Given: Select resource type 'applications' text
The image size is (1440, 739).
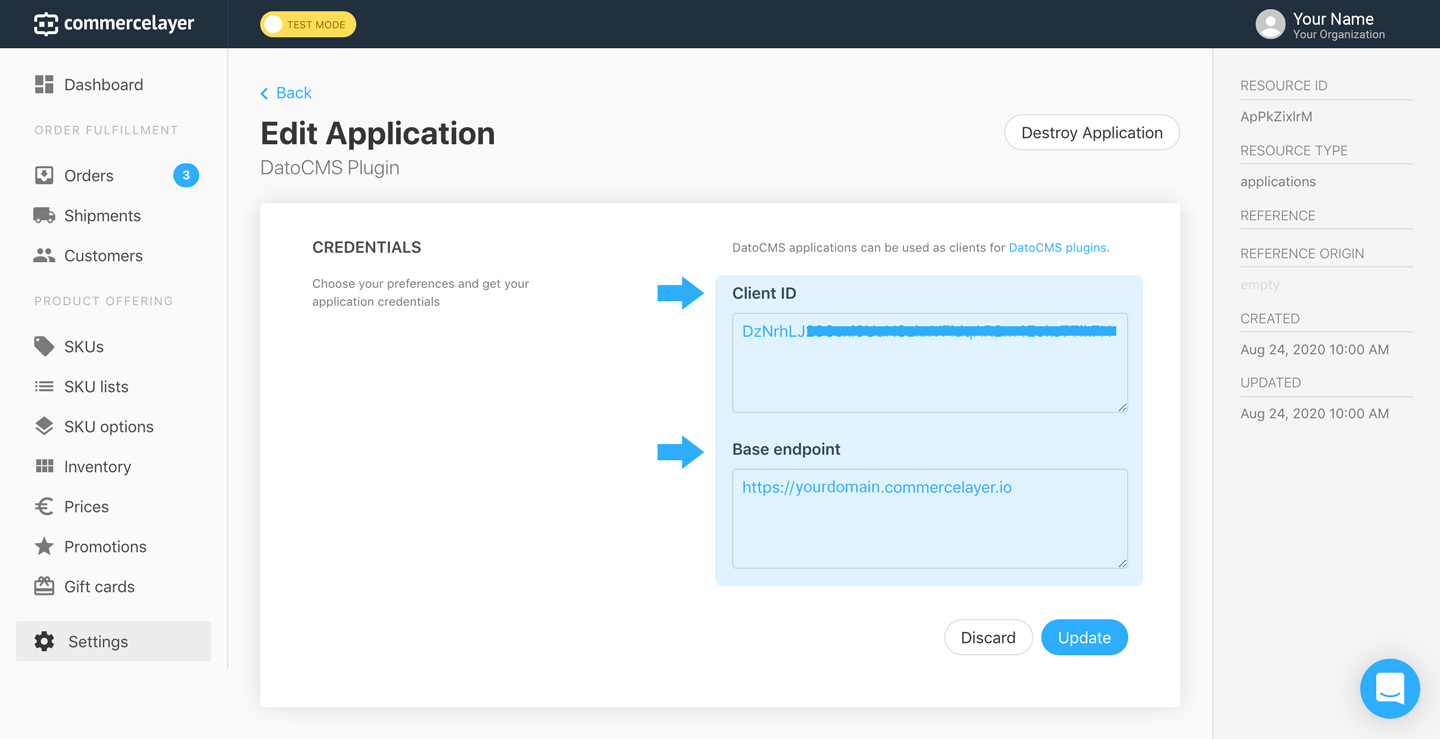Looking at the screenshot, I should pyautogui.click(x=1278, y=182).
